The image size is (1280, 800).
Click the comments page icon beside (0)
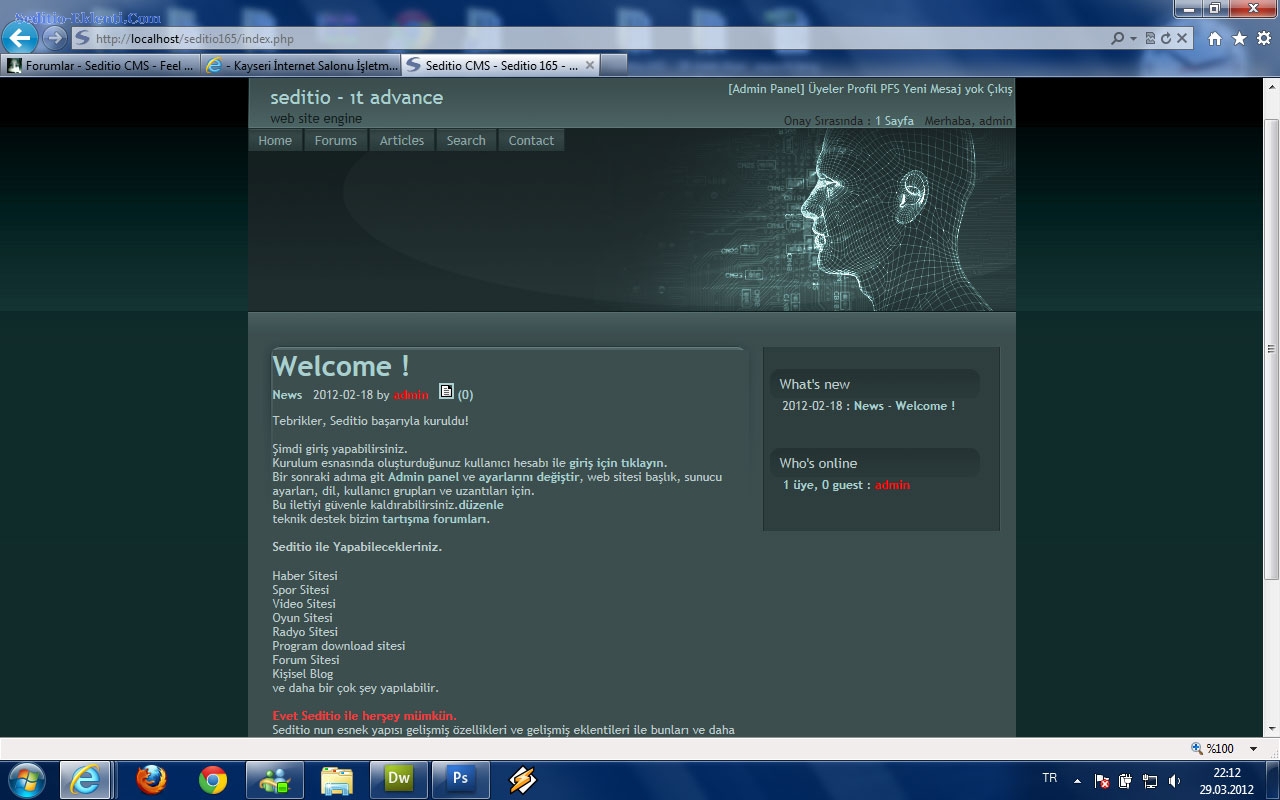(x=447, y=391)
